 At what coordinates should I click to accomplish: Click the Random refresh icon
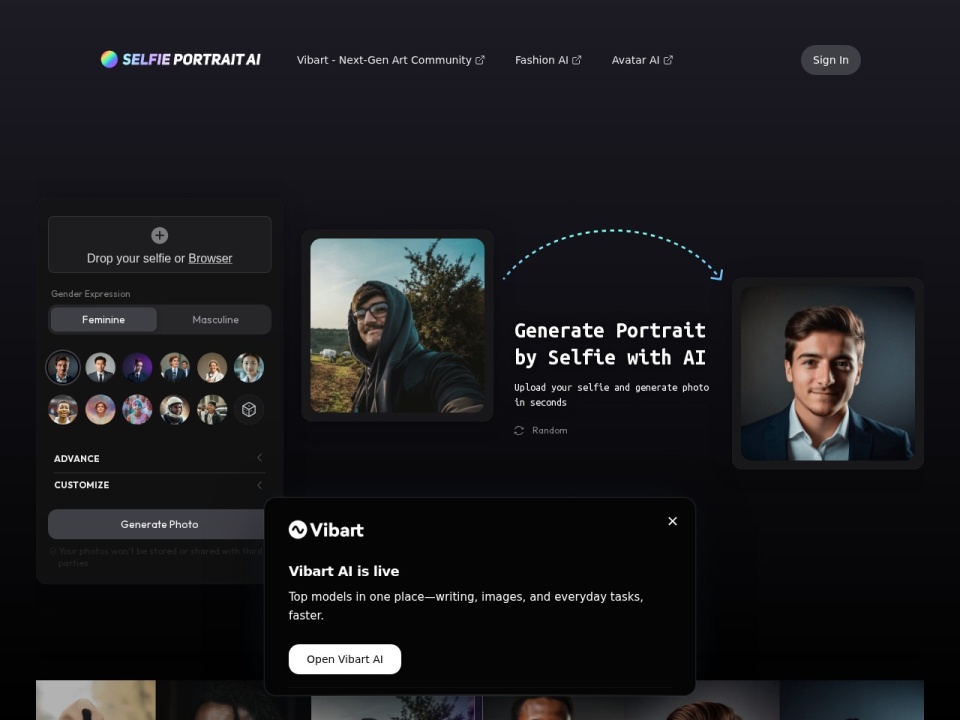tap(519, 430)
